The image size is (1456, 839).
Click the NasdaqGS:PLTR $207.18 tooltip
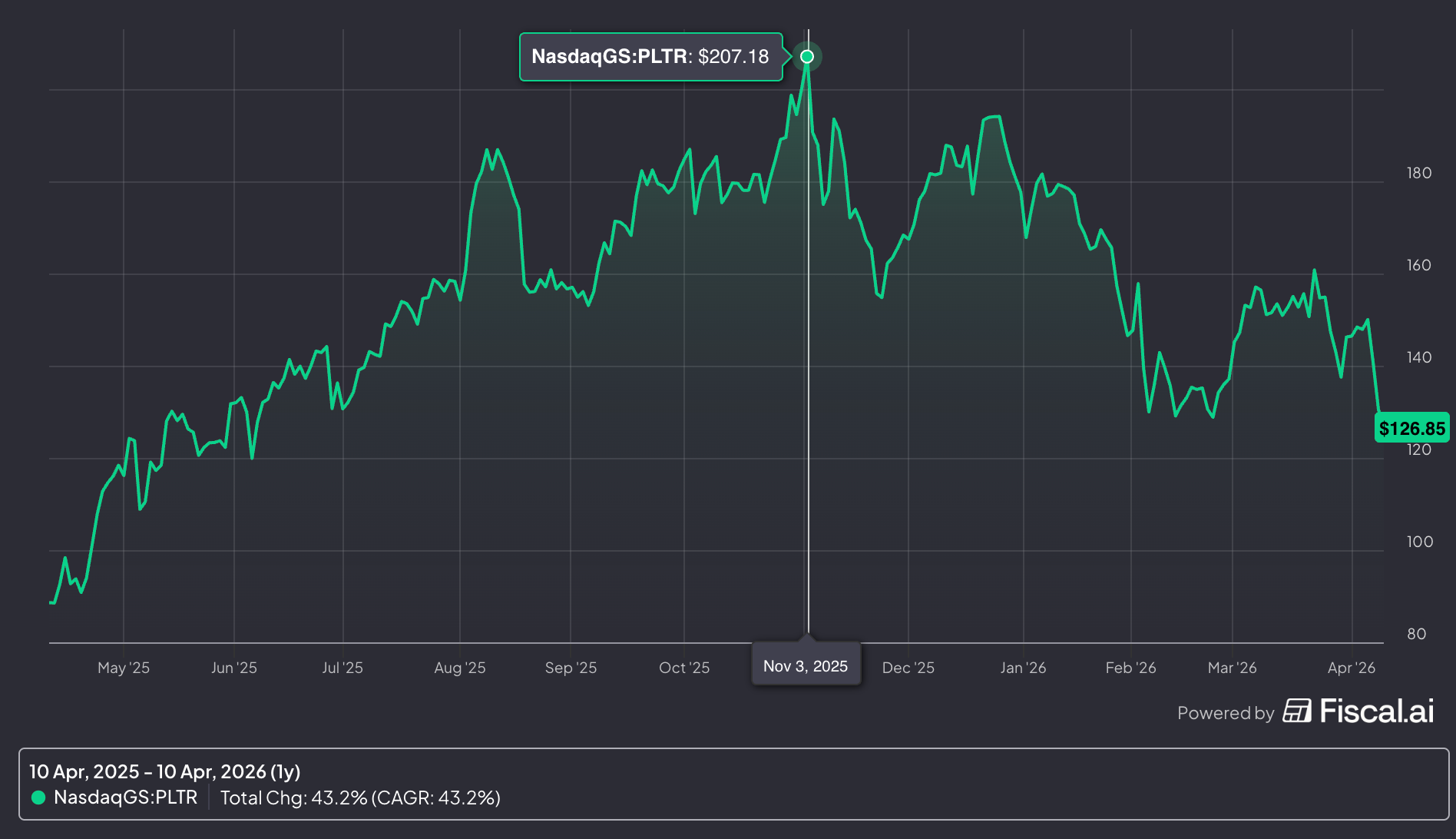[651, 57]
